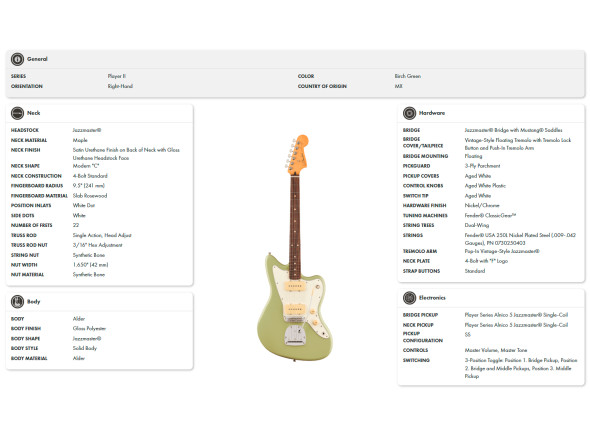
Task: Click the STRING NUT label
Action: coord(25,255)
